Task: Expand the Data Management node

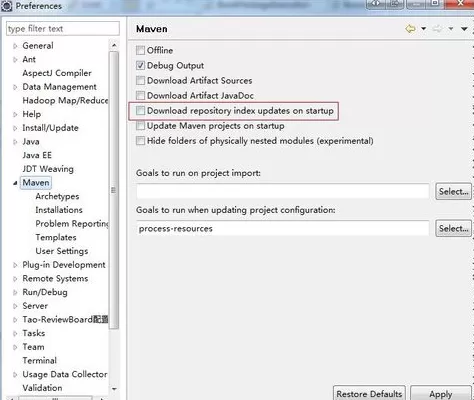Action: tap(15, 87)
